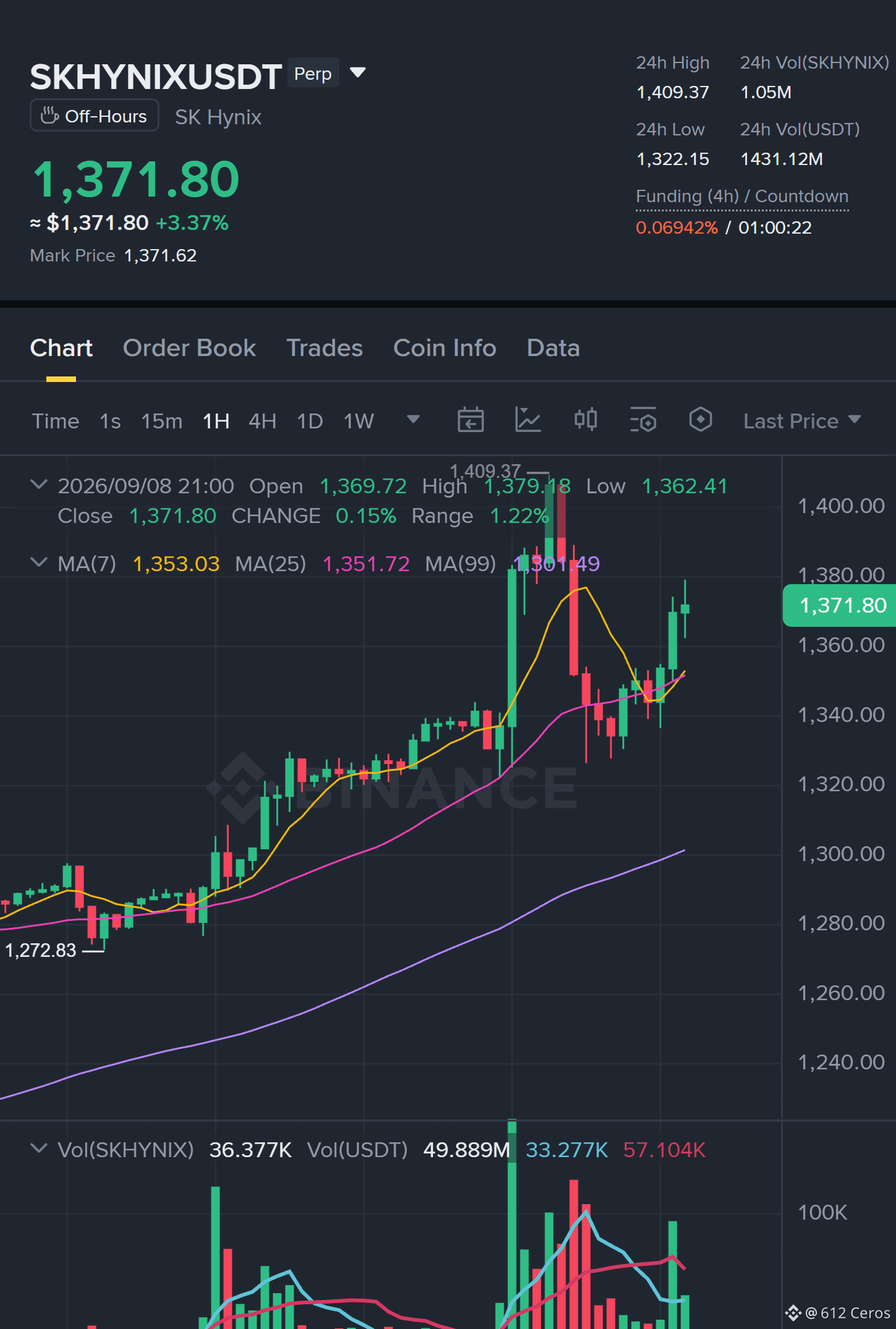Switch chart type with candlestick icon
This screenshot has width=896, height=1329.
[x=585, y=420]
